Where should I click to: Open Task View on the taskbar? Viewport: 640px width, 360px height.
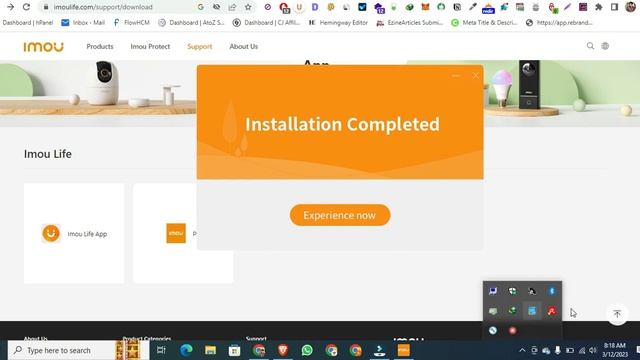pyautogui.click(x=161, y=350)
